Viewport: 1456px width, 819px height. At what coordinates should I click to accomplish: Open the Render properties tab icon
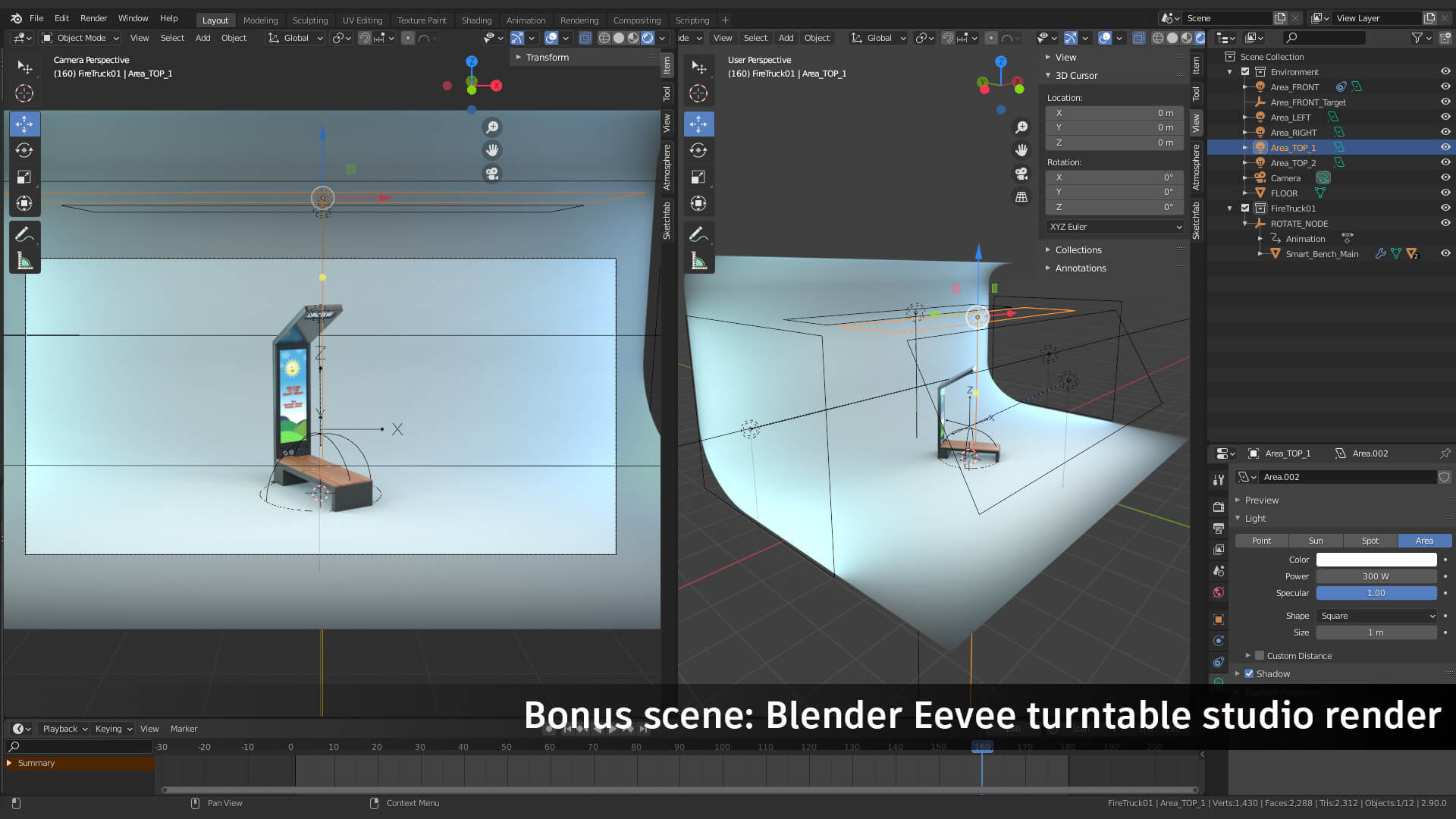1219,507
